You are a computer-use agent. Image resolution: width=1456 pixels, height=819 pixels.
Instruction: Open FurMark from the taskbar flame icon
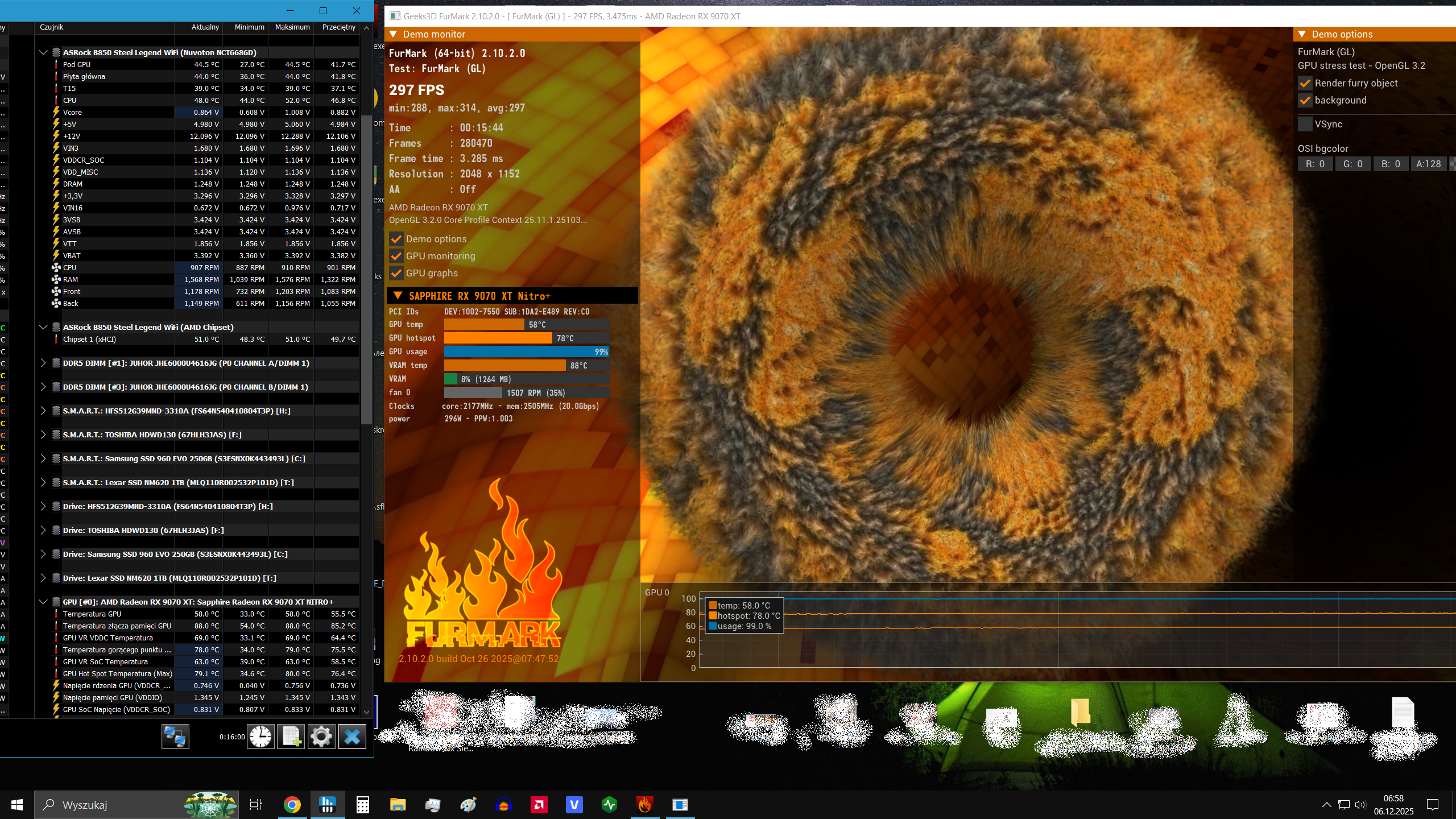click(x=644, y=805)
